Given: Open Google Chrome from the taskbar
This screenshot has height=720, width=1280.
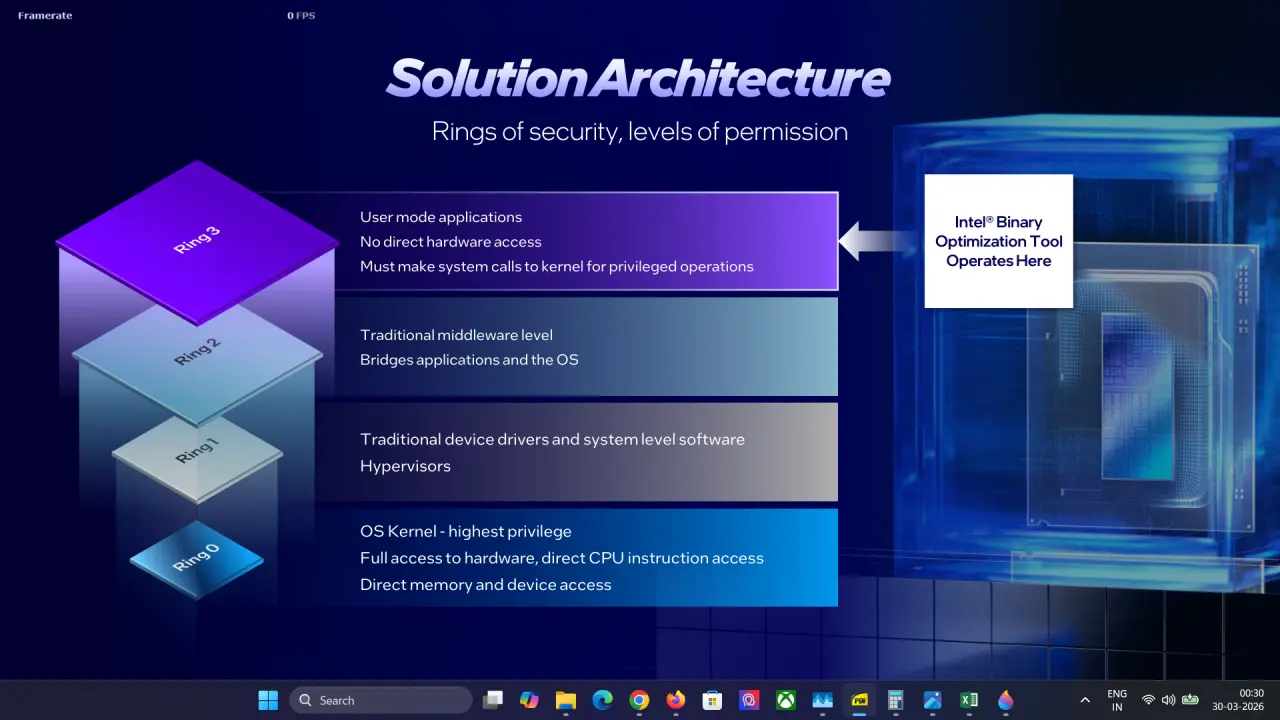Looking at the screenshot, I should 639,700.
